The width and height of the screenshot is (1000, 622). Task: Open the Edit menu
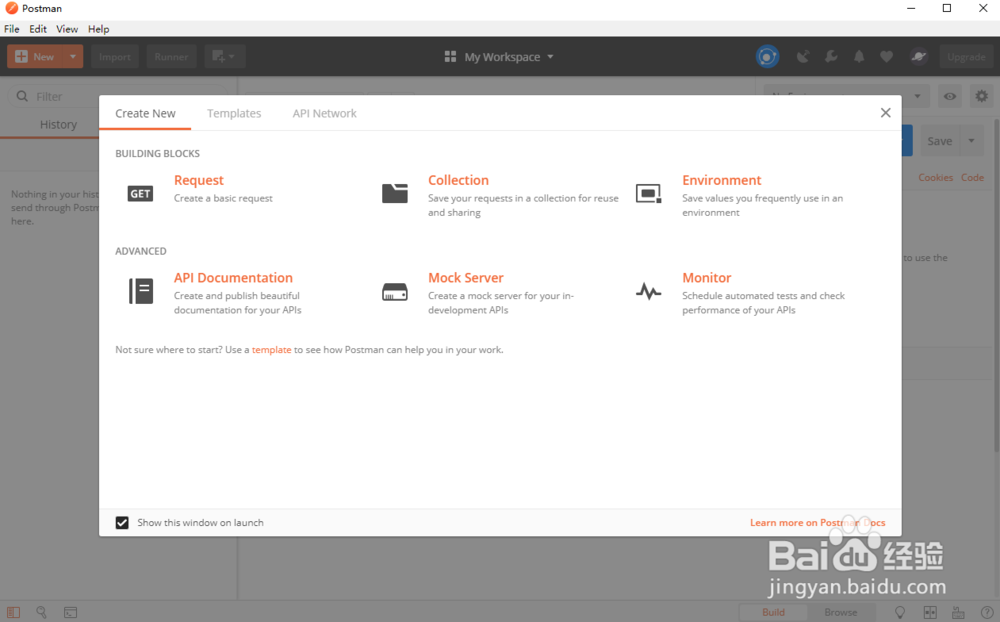pos(38,29)
